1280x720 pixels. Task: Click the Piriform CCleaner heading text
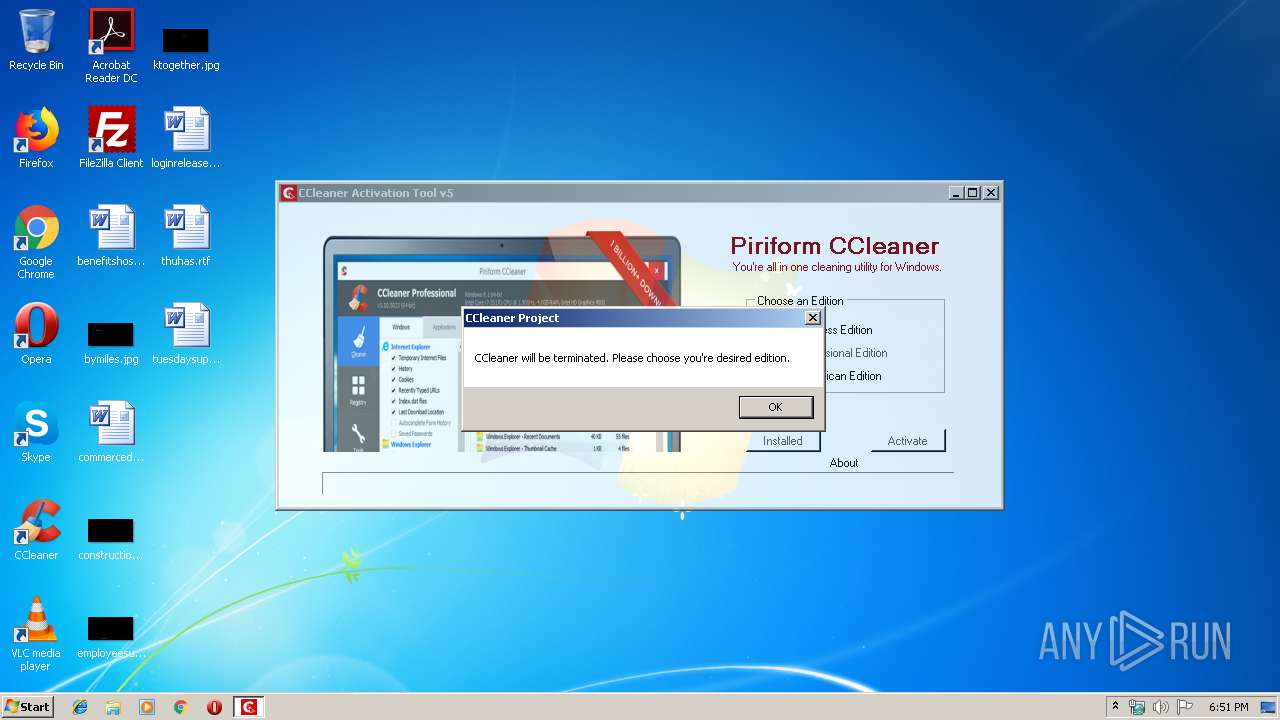pos(835,246)
